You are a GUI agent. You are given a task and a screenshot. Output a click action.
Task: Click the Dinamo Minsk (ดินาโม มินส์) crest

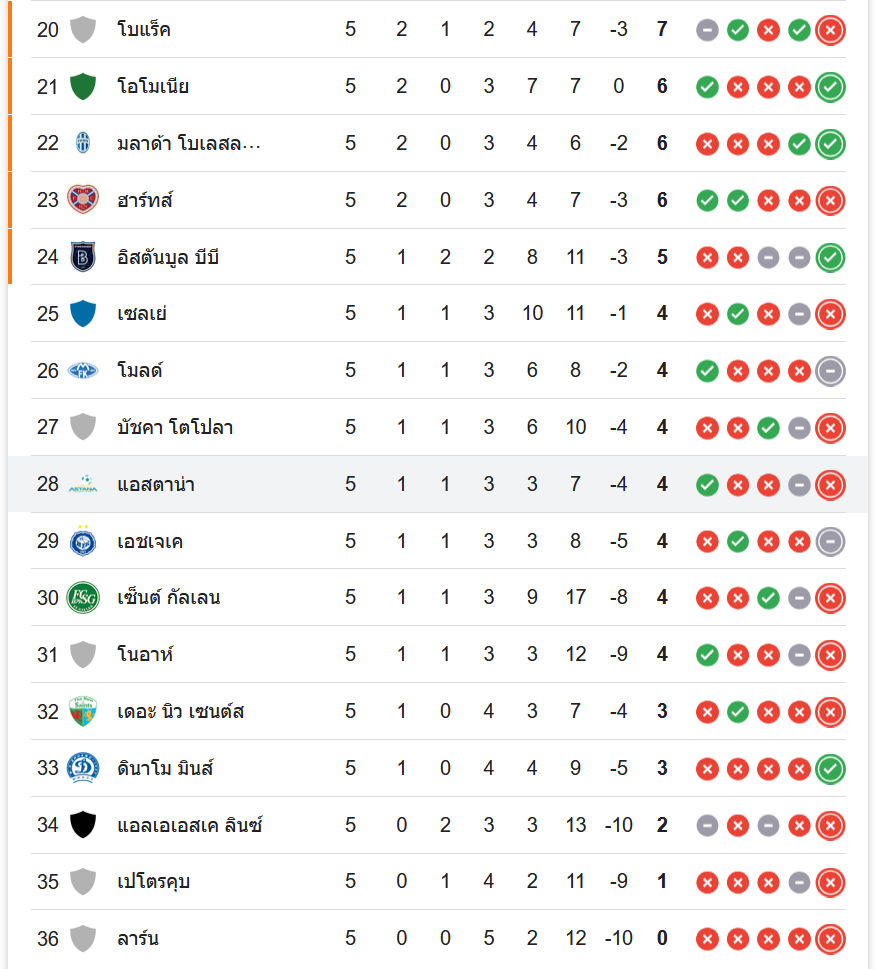click(x=83, y=769)
